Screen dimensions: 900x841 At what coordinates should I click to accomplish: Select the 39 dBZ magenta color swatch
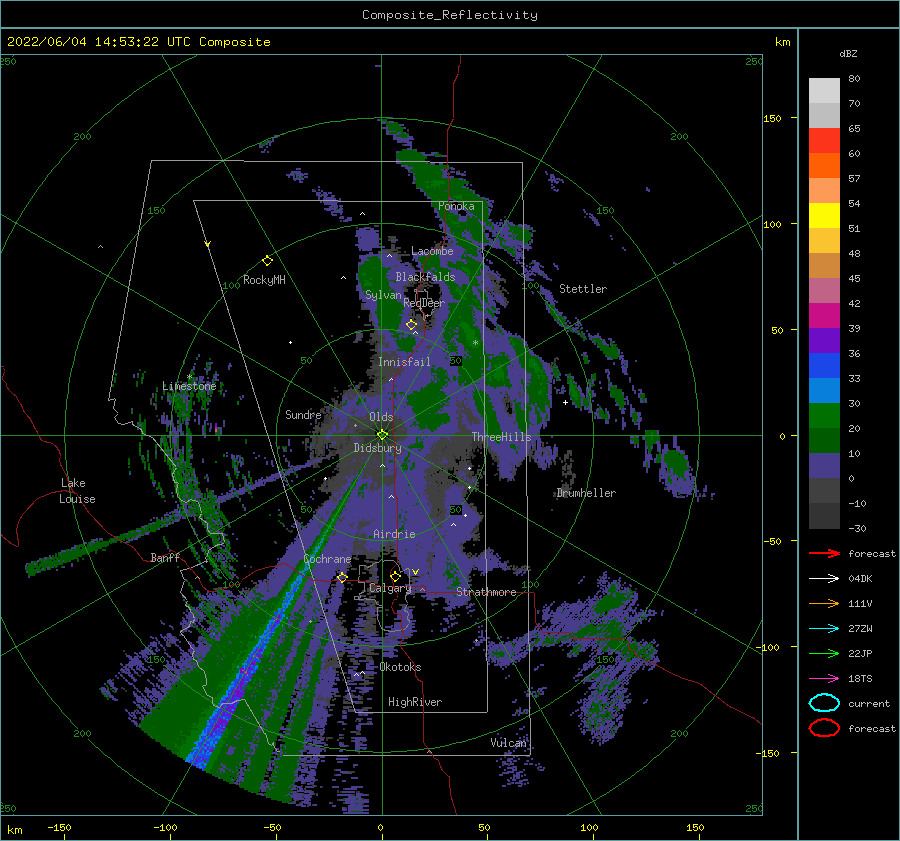point(824,316)
